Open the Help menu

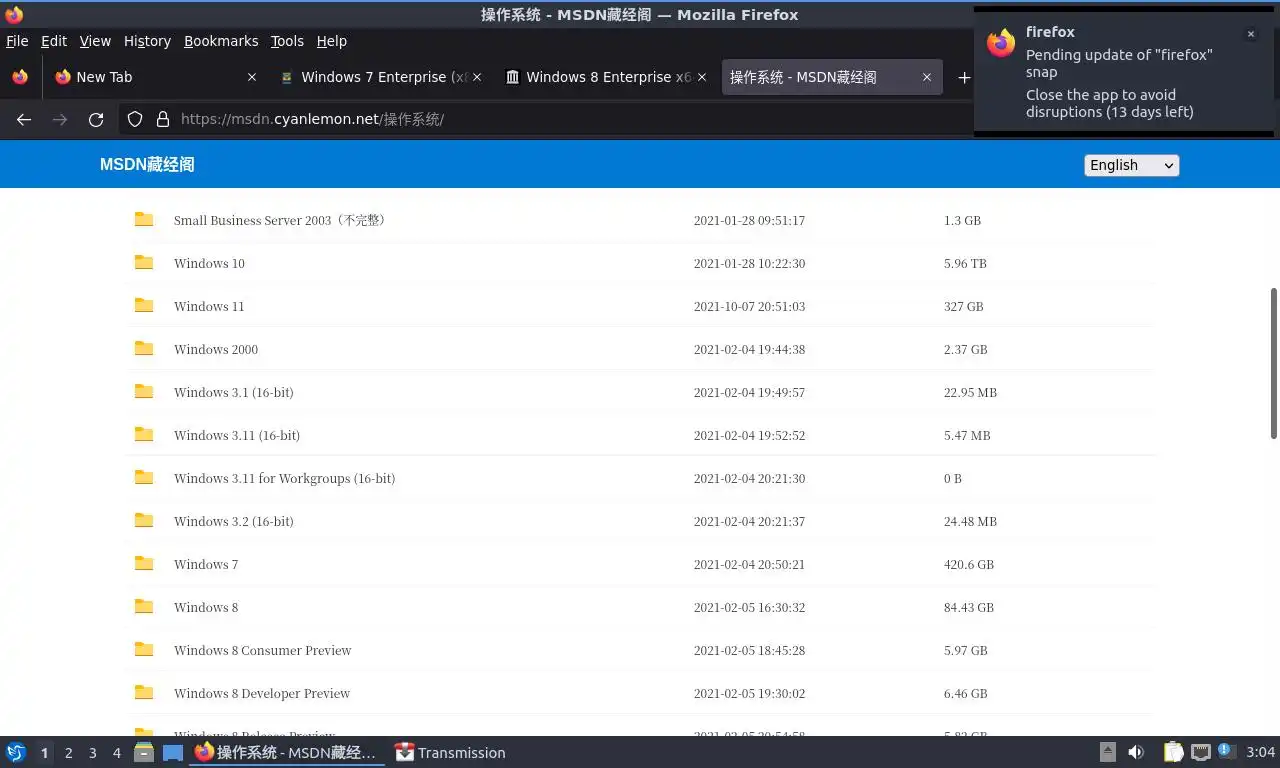(x=332, y=41)
